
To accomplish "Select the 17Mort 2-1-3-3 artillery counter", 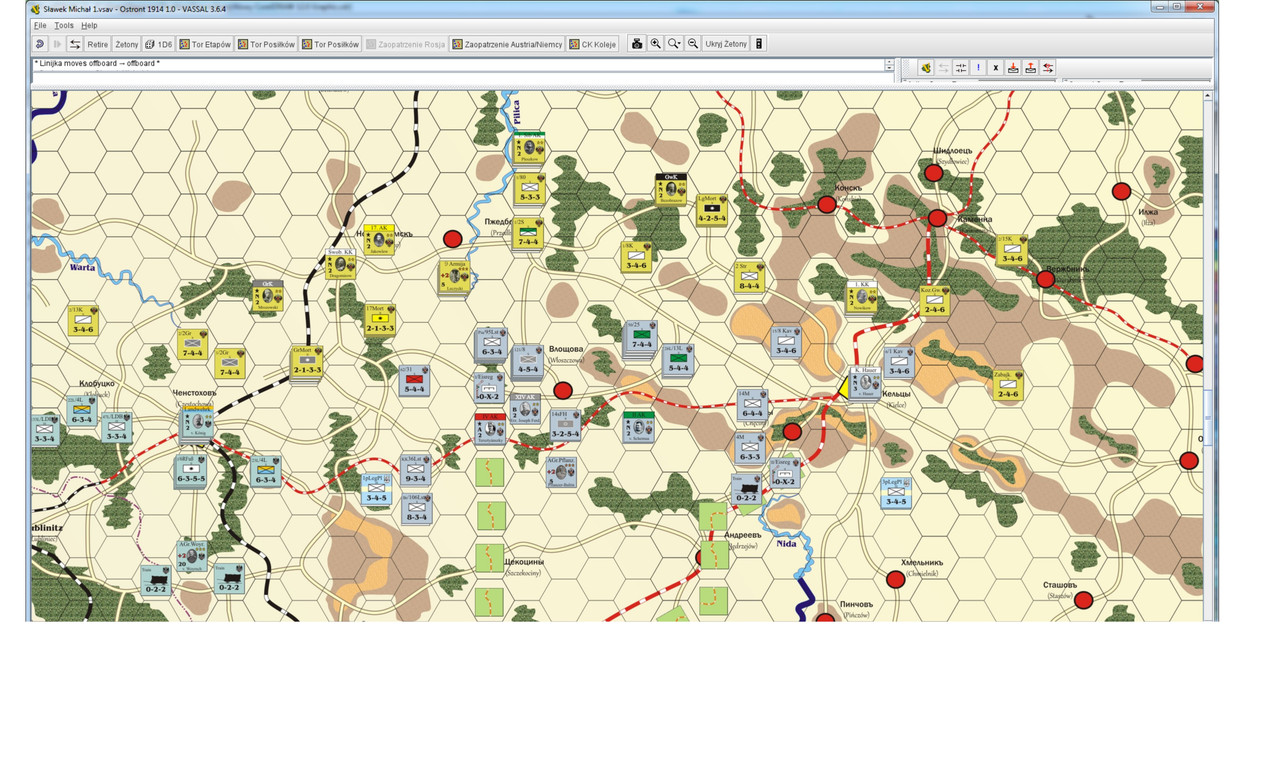I will click(x=379, y=320).
